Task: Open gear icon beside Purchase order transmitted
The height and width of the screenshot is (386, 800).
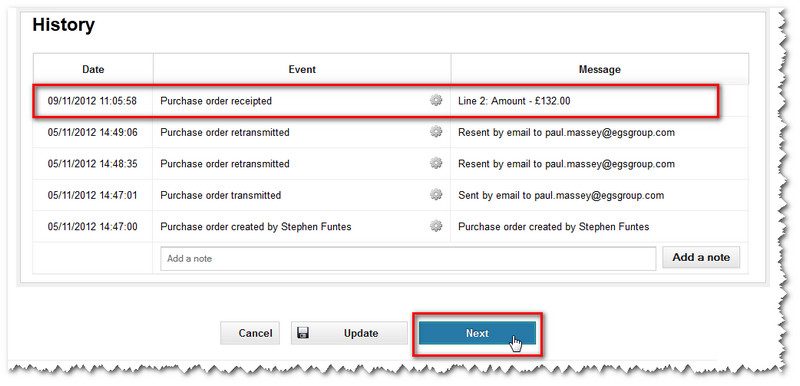Action: [x=436, y=195]
